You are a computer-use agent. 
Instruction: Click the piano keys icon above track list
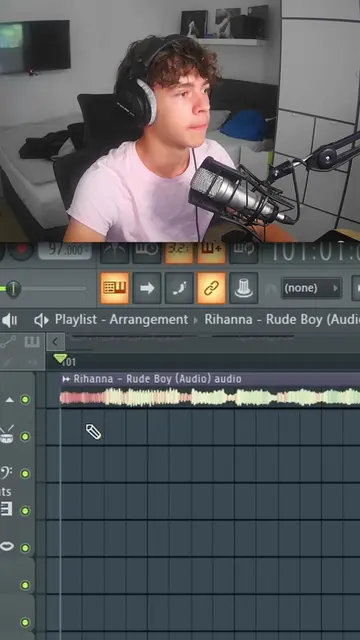[x=32, y=342]
